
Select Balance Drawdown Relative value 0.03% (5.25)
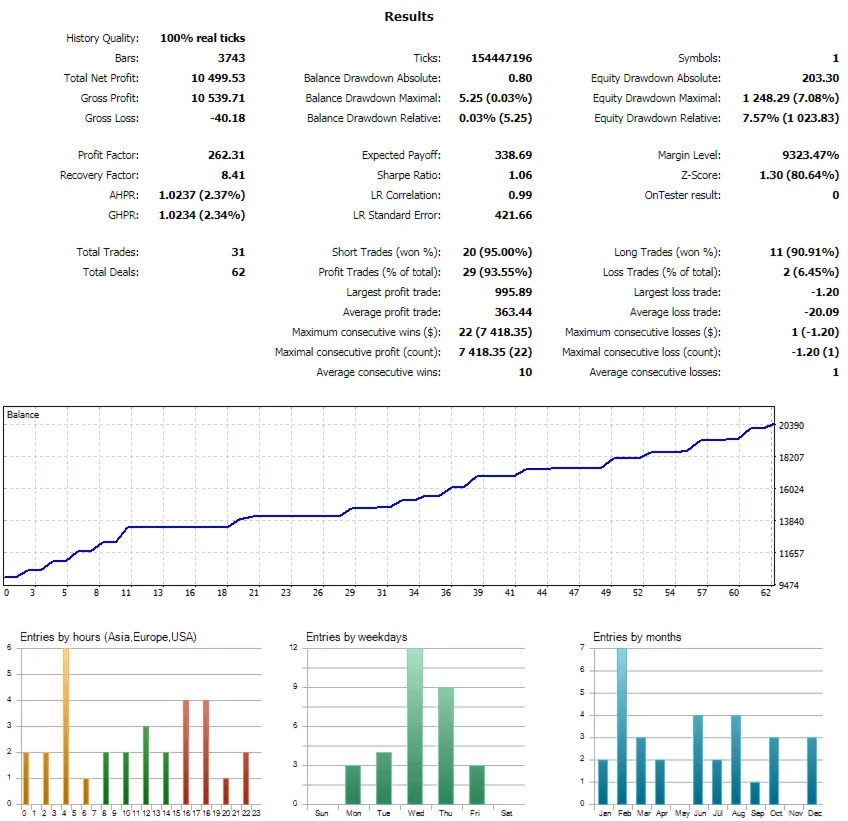(x=495, y=118)
